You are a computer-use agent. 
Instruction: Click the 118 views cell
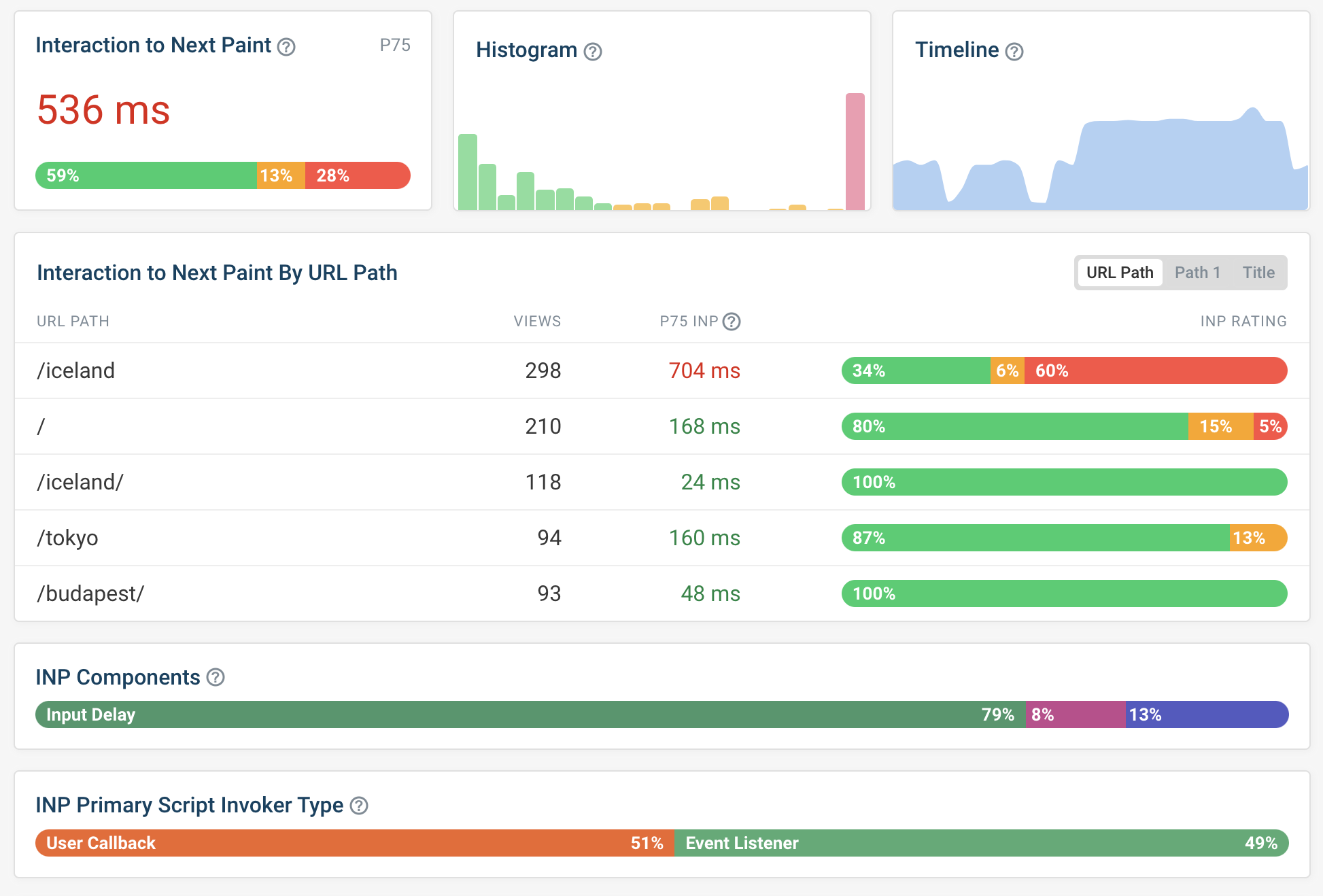pos(543,482)
